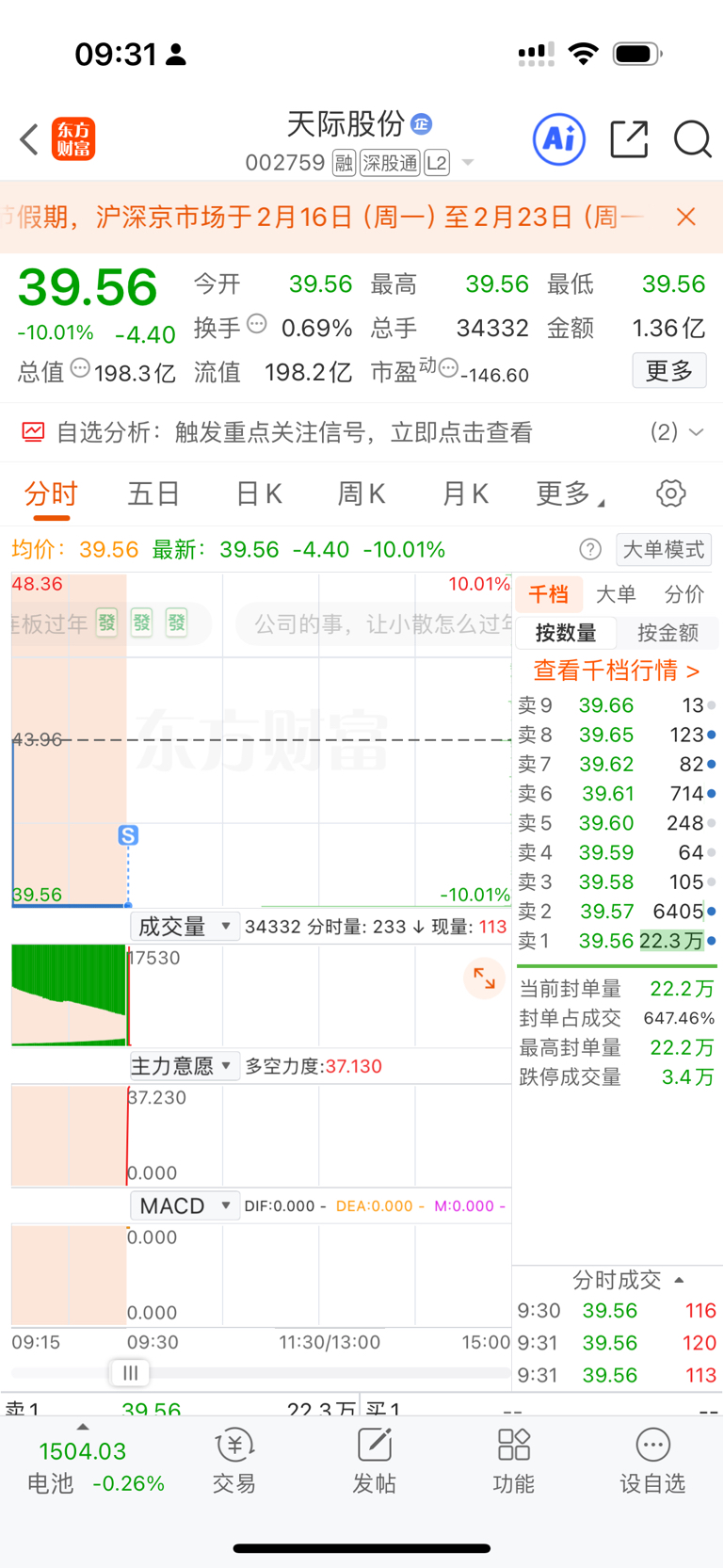Open the 主力意愿 indicator dropdown

click(x=184, y=1066)
